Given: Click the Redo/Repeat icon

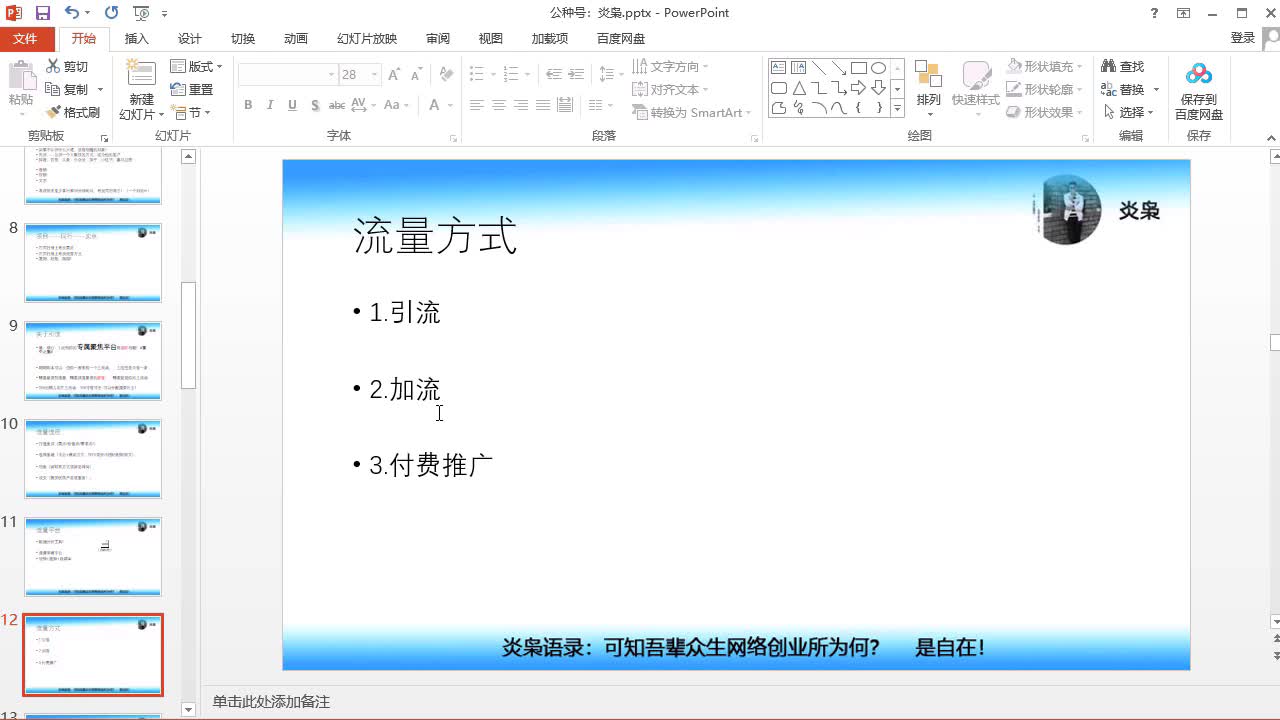Looking at the screenshot, I should 111,13.
